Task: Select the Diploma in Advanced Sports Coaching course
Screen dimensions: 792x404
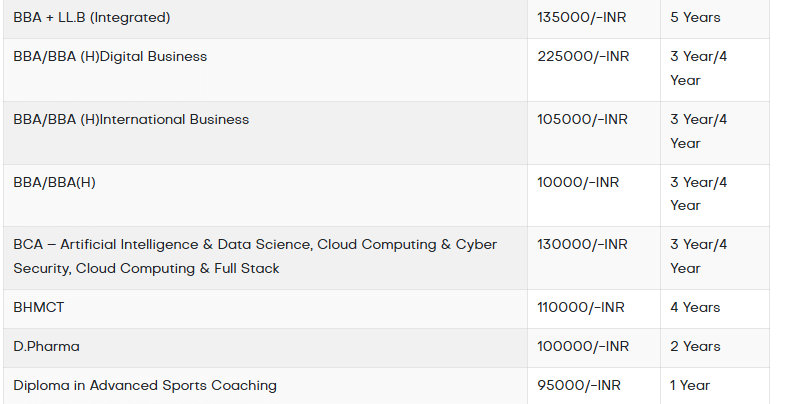Action: point(145,386)
